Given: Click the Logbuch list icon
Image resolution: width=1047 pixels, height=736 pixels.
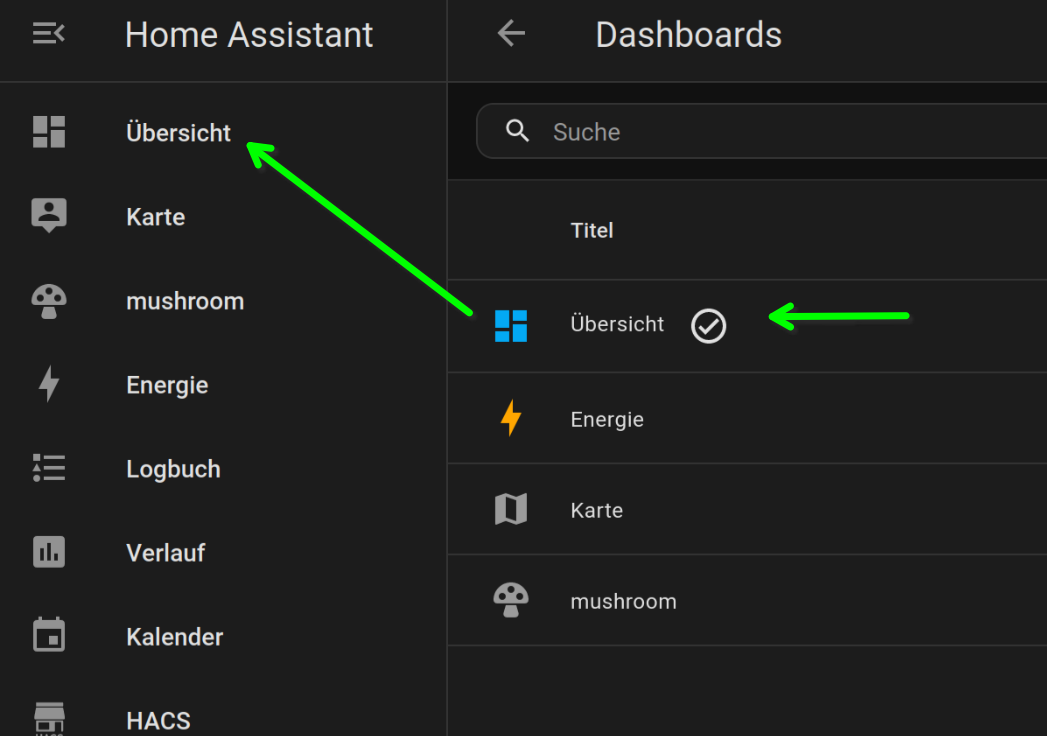Looking at the screenshot, I should [49, 468].
